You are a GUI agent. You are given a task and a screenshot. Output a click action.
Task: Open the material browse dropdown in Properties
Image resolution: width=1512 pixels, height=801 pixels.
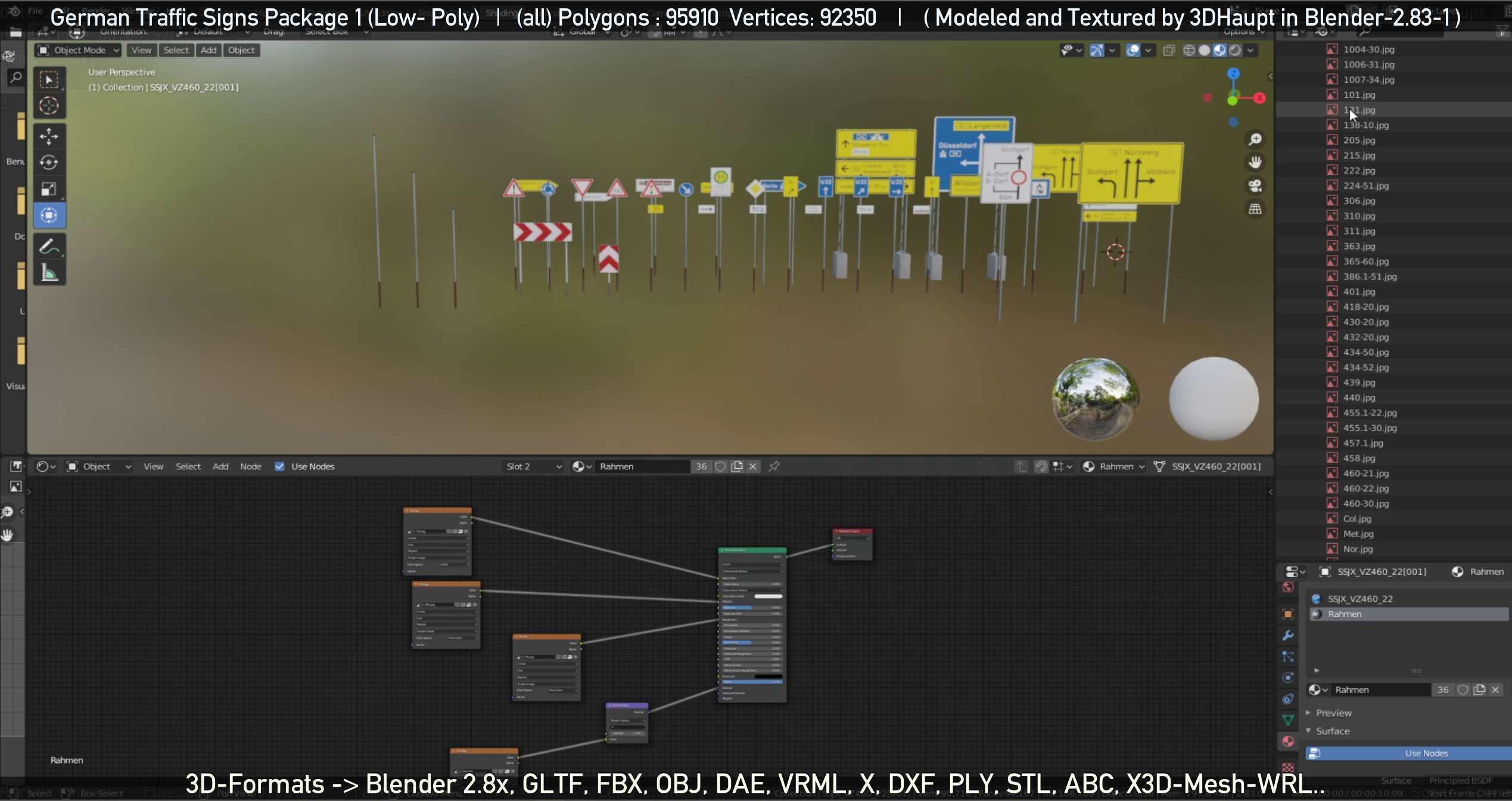1318,690
